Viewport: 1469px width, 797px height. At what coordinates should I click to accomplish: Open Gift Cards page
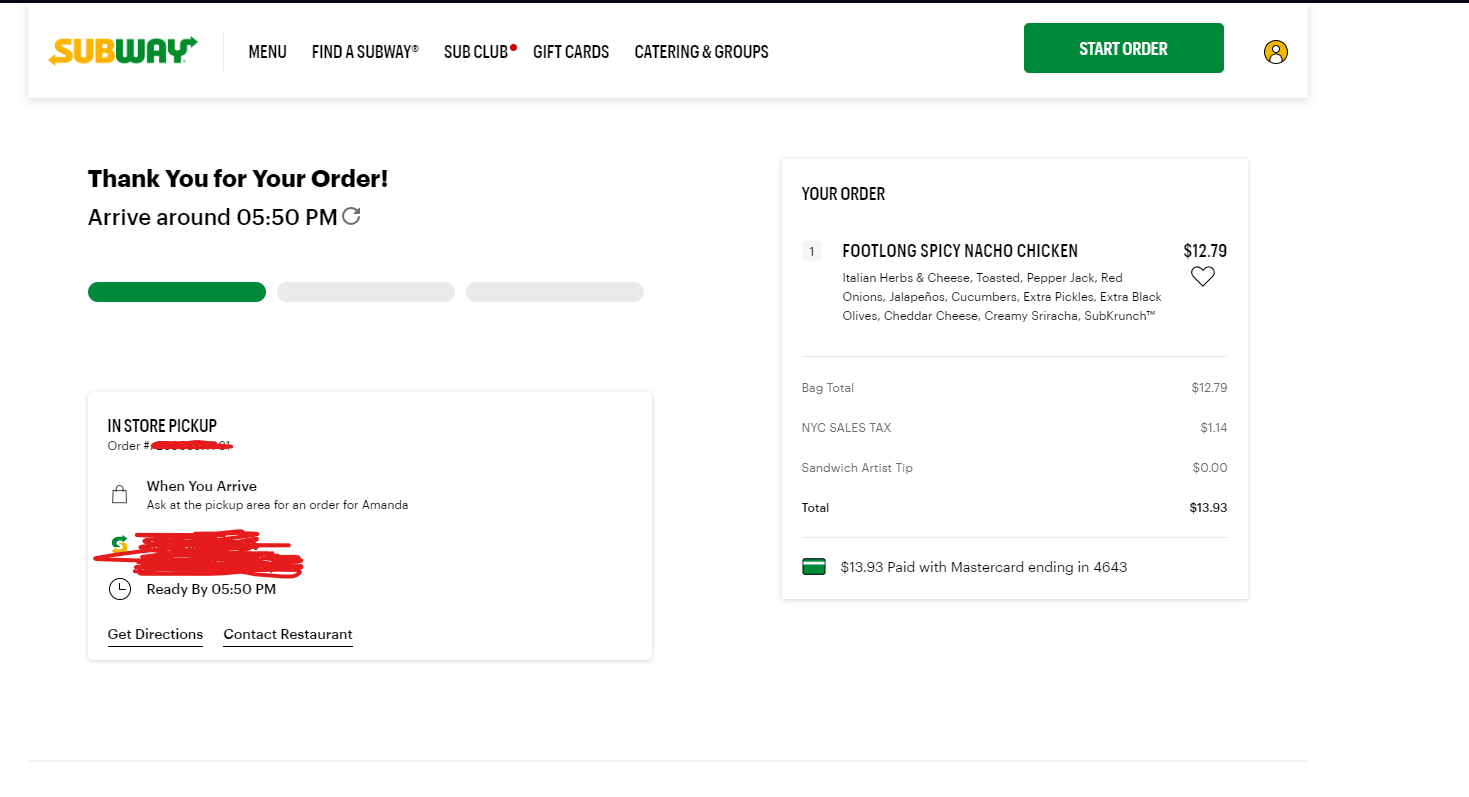click(571, 52)
